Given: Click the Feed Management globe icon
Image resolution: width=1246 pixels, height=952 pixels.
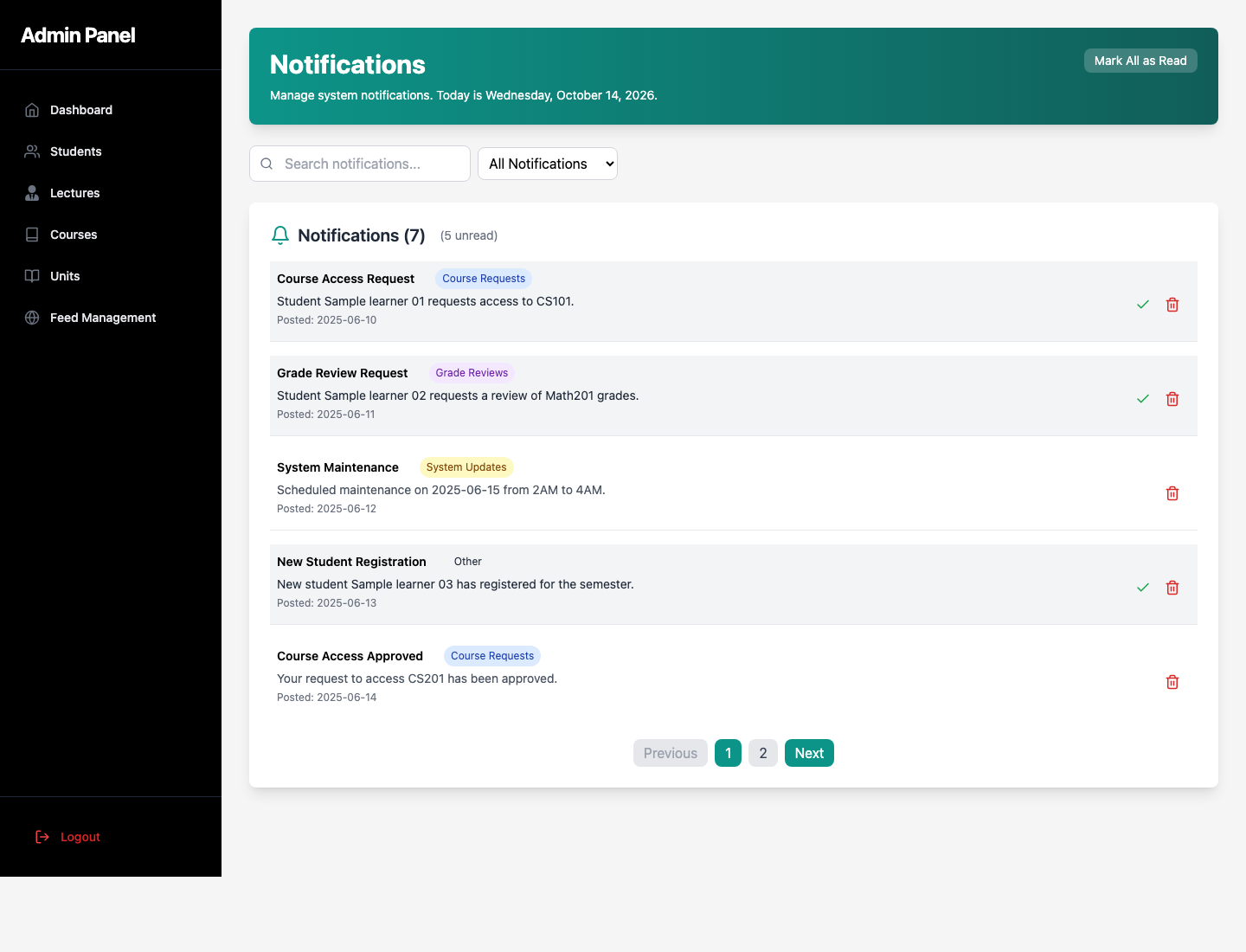Looking at the screenshot, I should coord(32,318).
